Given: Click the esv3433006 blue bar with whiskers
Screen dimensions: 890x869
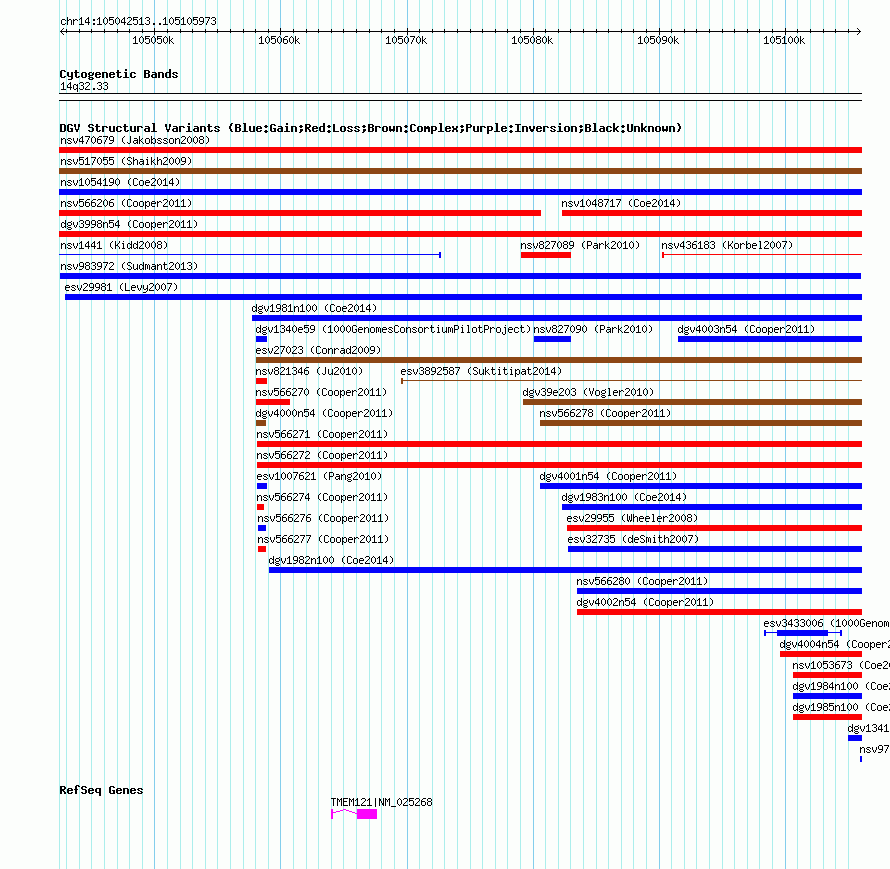Looking at the screenshot, I should (802, 633).
